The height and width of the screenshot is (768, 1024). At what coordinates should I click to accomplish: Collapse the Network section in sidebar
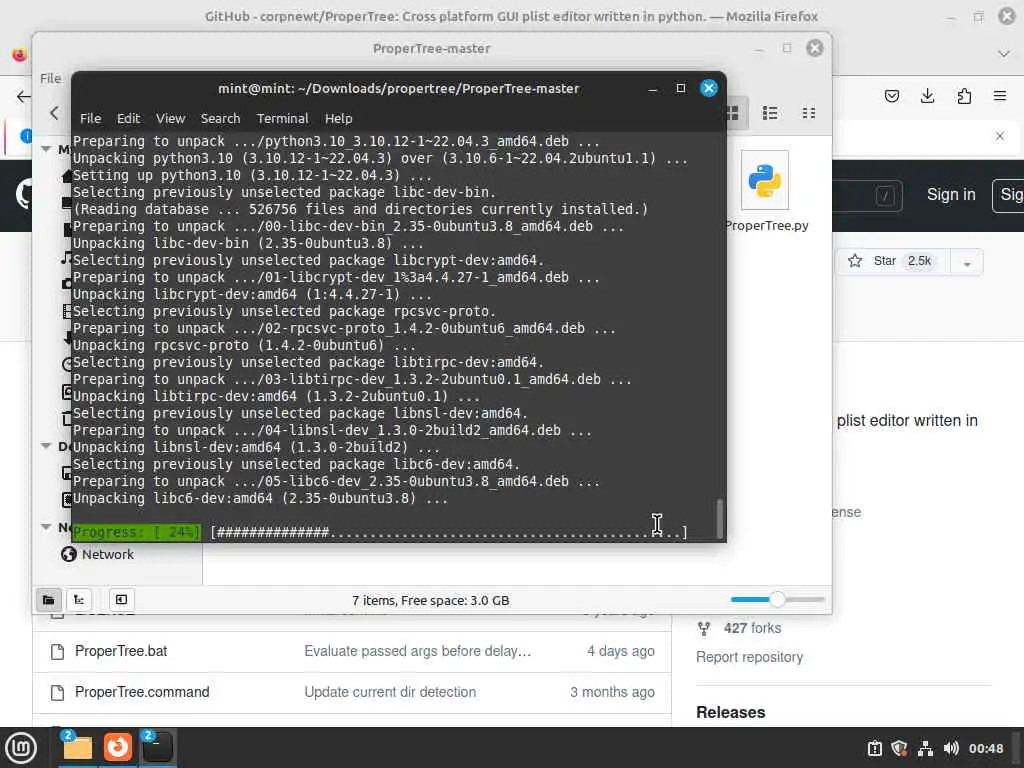click(46, 526)
